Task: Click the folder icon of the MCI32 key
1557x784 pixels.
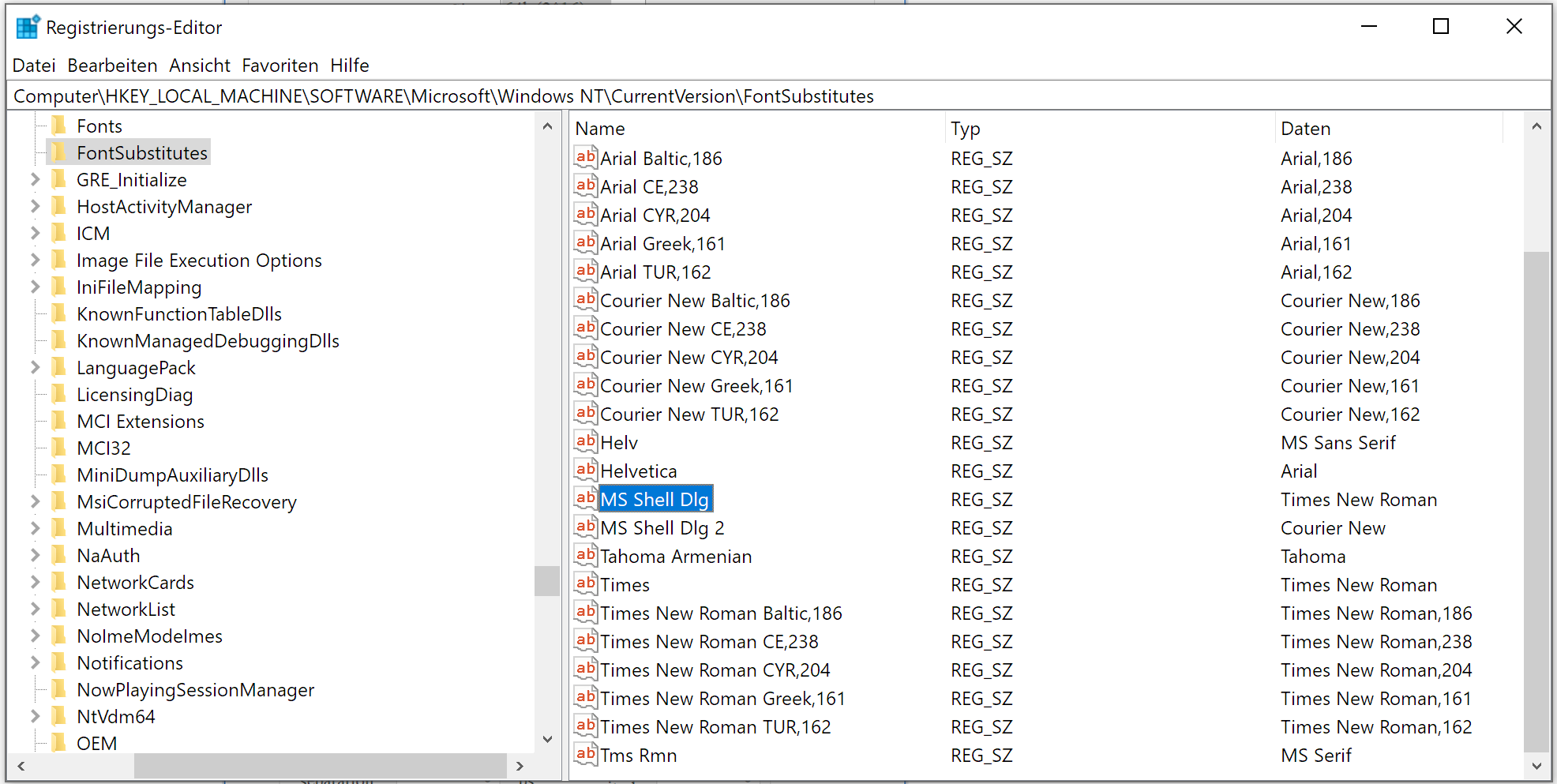Action: pos(58,448)
